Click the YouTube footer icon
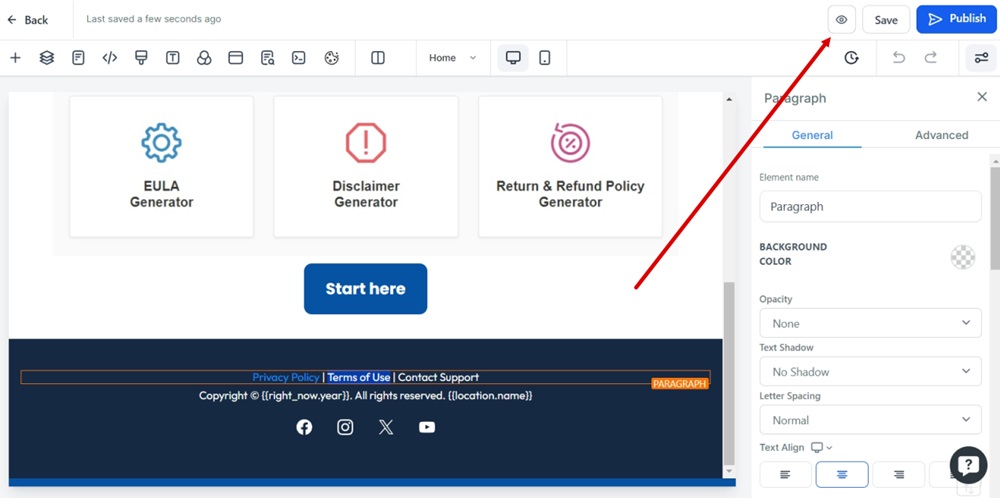1000x498 pixels. [x=427, y=427]
